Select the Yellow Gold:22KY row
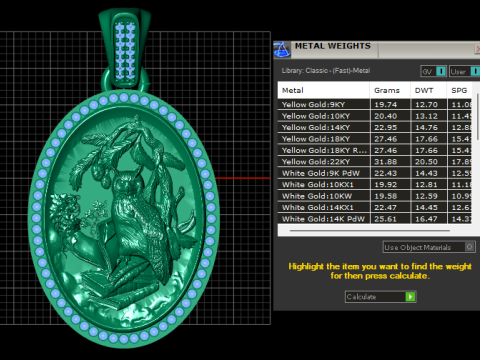The image size is (480, 360). point(375,162)
